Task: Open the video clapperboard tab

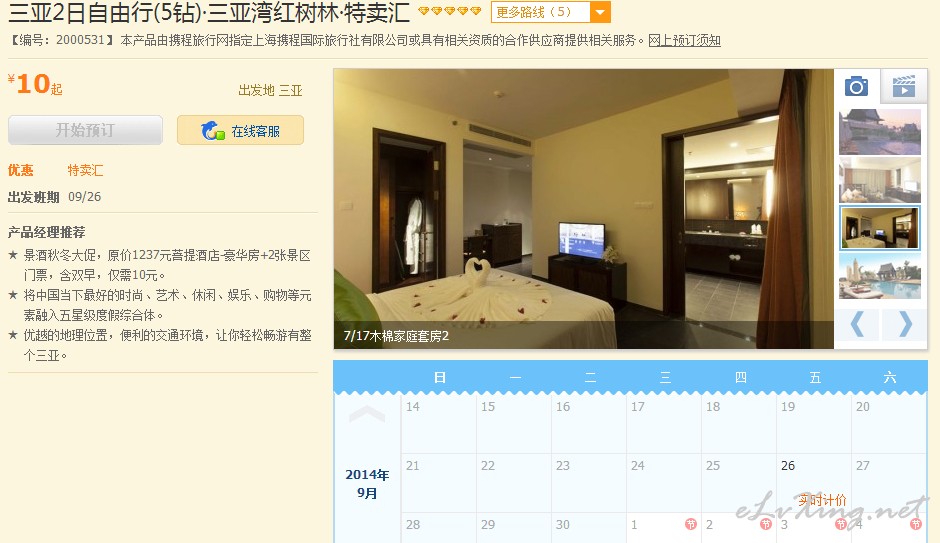Action: pyautogui.click(x=903, y=86)
